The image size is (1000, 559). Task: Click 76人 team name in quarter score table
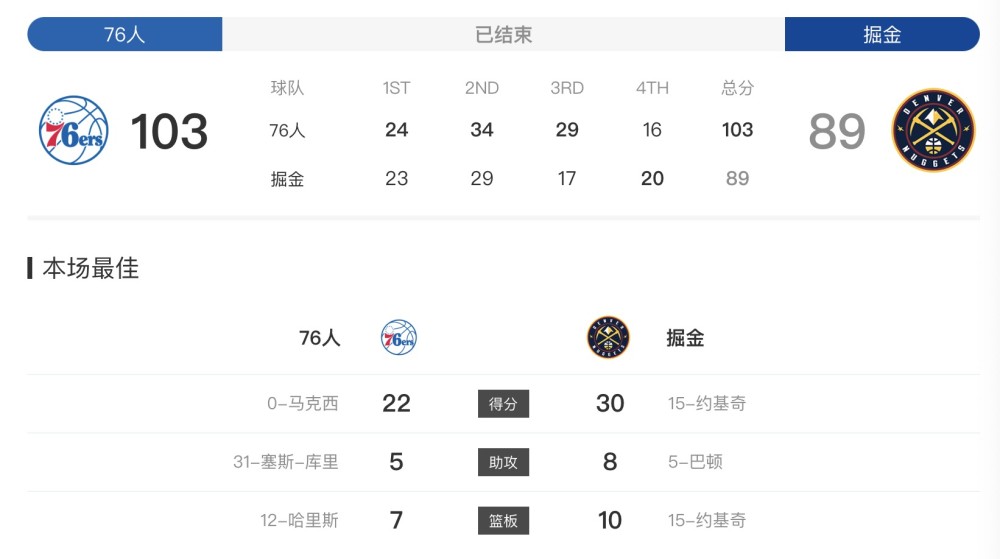click(x=287, y=130)
